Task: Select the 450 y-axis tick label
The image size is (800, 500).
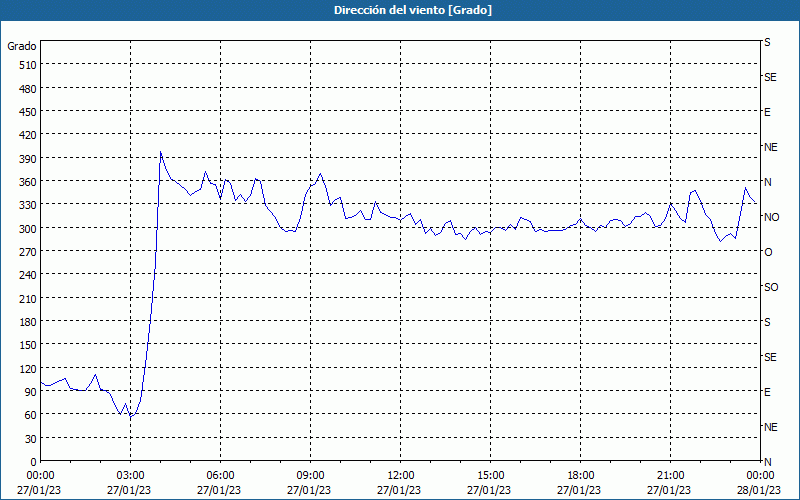Action: pos(28,112)
